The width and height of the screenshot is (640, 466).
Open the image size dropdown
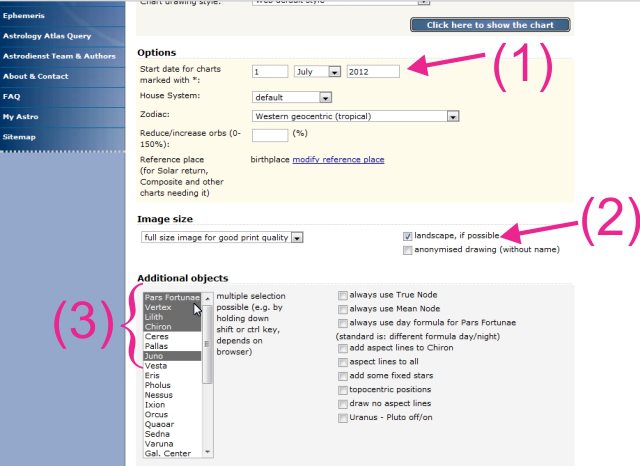pos(223,237)
